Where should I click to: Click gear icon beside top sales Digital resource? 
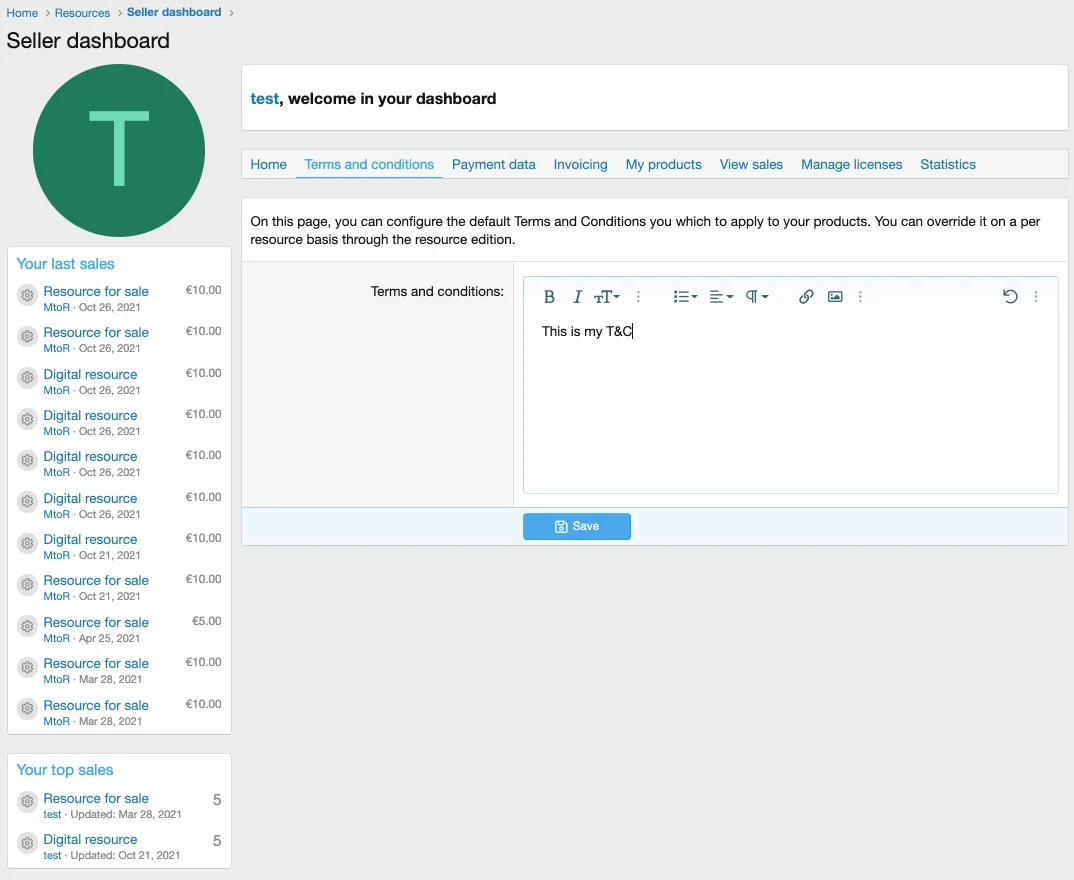tap(27, 843)
